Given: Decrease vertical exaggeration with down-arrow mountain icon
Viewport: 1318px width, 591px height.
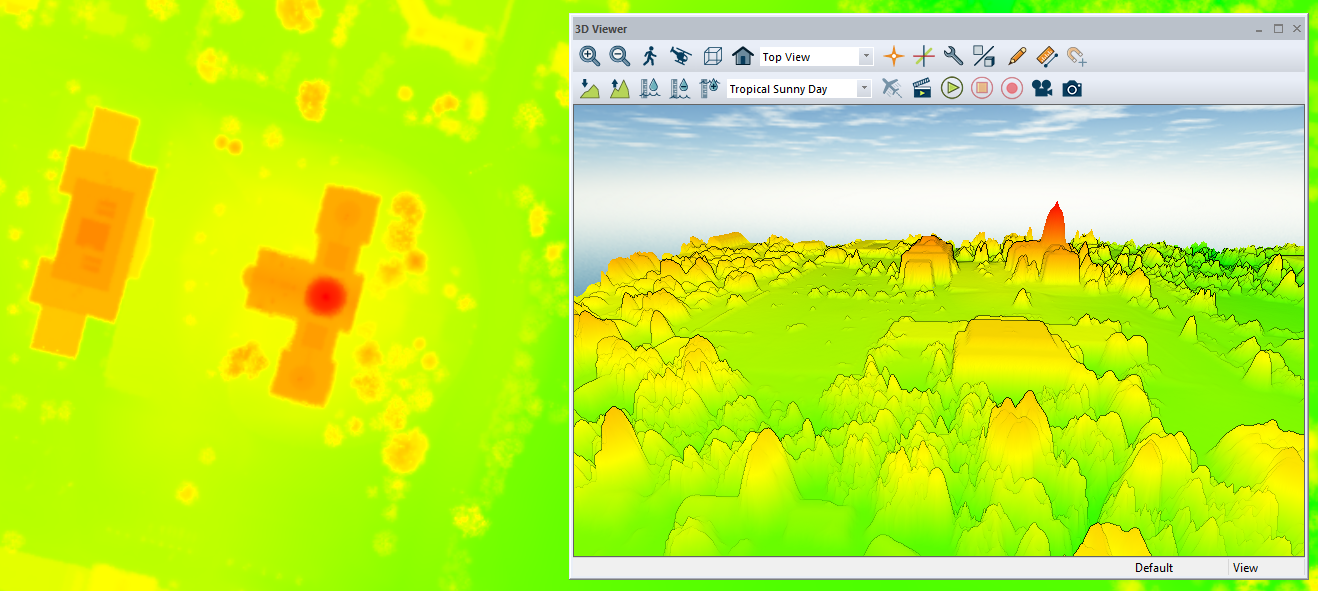Looking at the screenshot, I should 590,89.
